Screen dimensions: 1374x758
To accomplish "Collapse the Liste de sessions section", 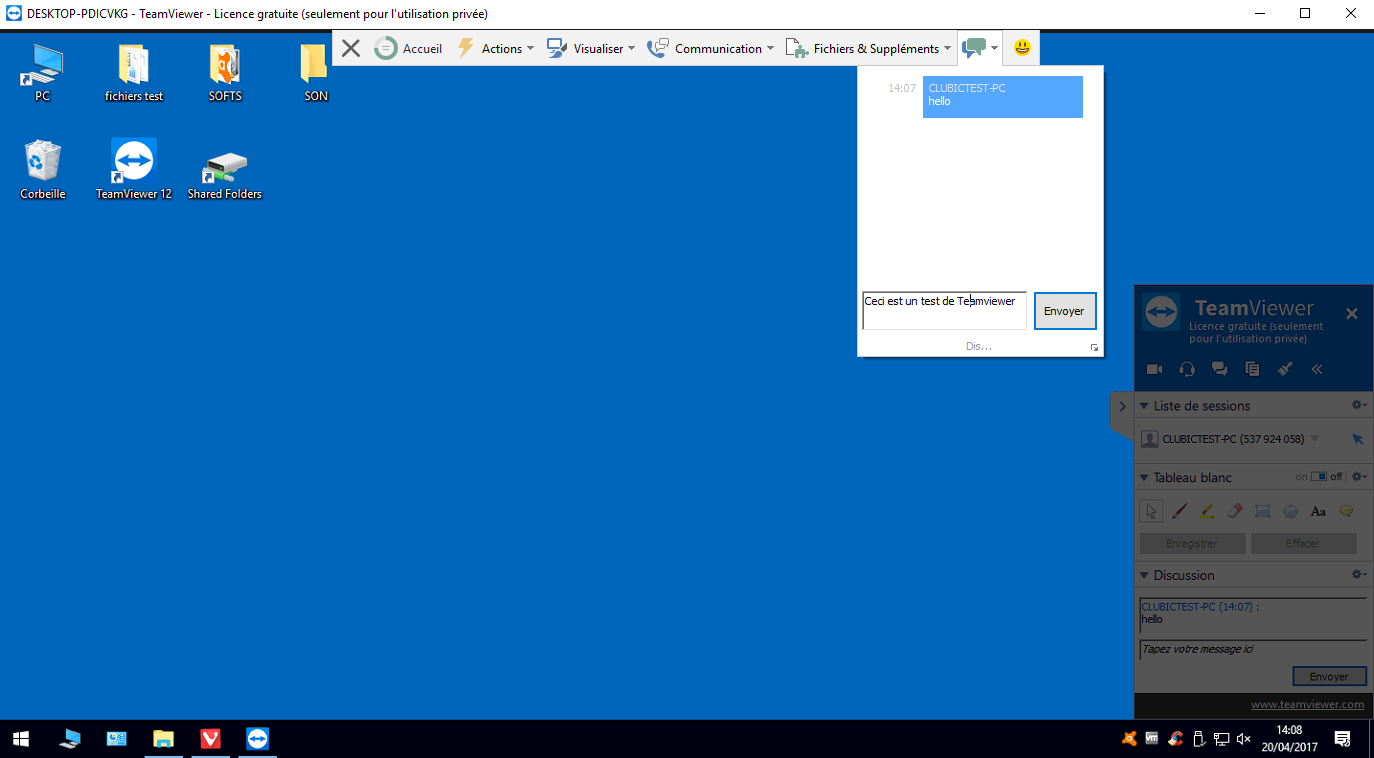I will [x=1145, y=406].
